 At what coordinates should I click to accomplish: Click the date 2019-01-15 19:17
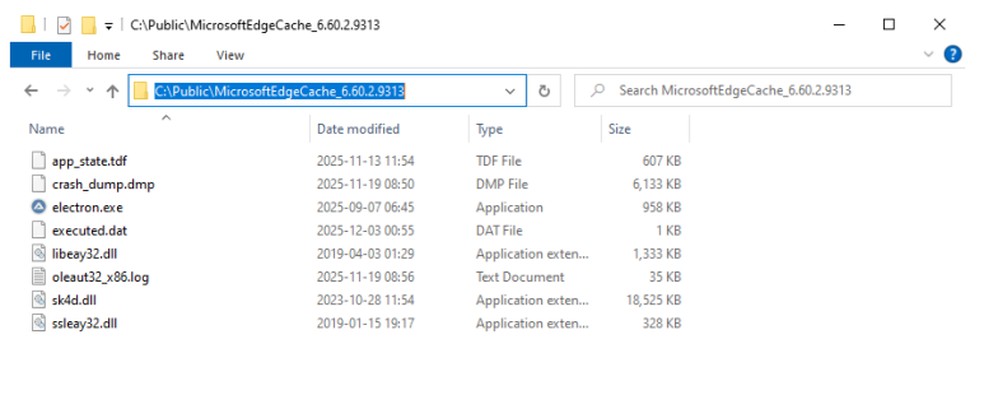365,324
